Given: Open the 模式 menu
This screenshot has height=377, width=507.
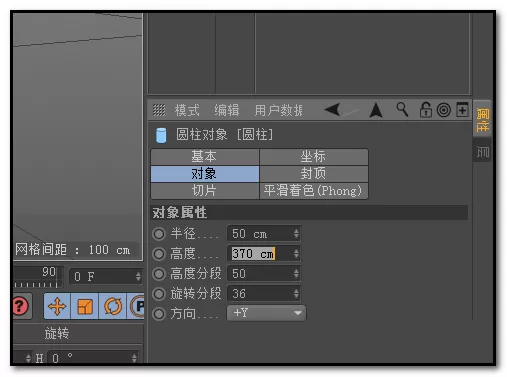Looking at the screenshot, I should (187, 110).
